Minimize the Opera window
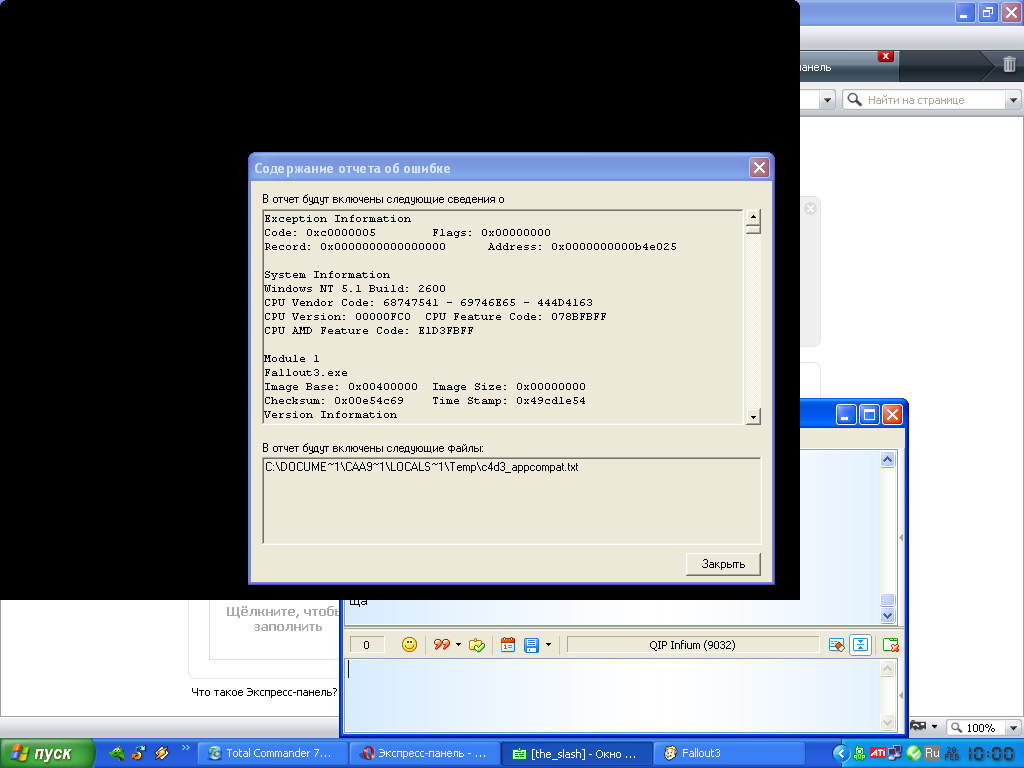 tap(965, 12)
